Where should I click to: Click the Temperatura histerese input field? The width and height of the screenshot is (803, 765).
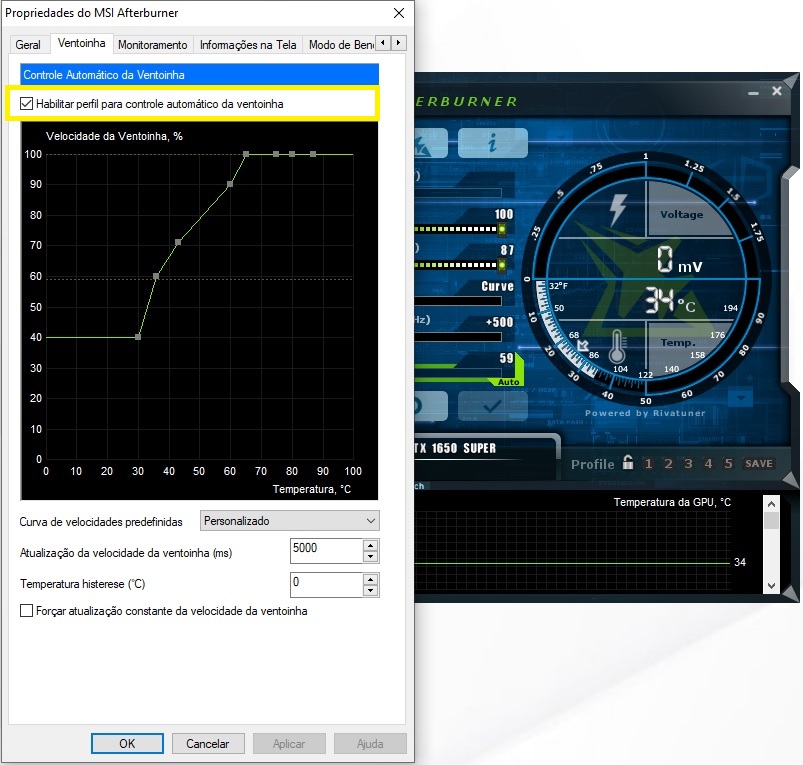326,585
